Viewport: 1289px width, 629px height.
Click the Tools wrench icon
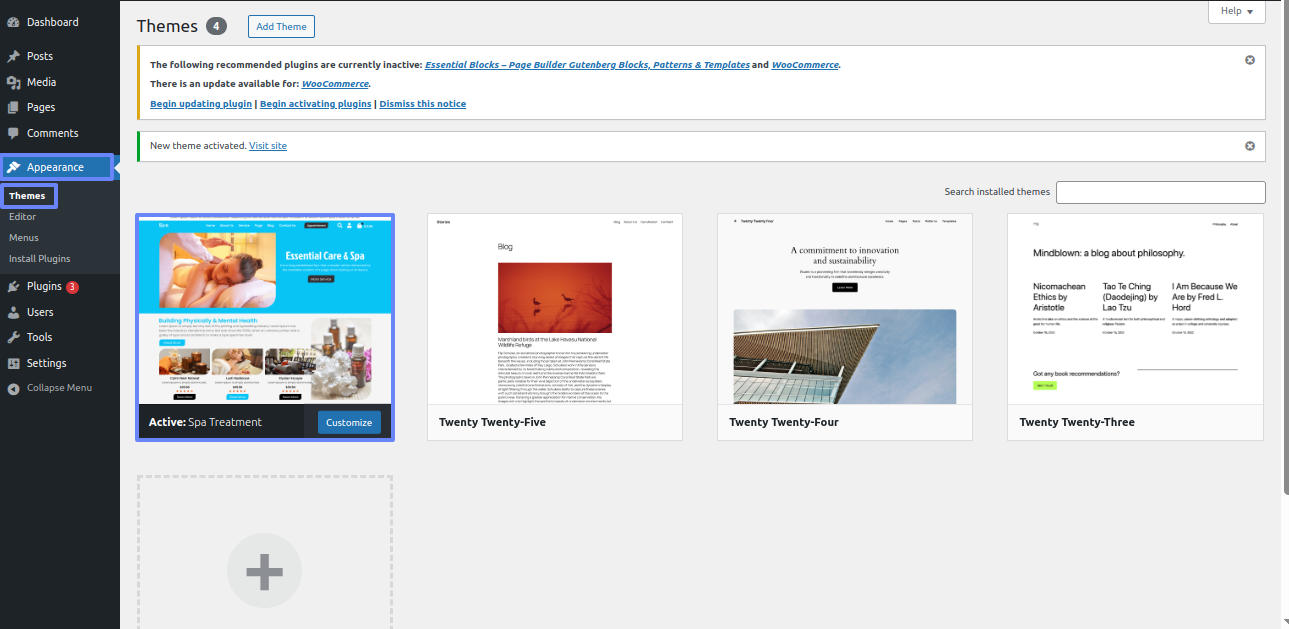coord(13,337)
